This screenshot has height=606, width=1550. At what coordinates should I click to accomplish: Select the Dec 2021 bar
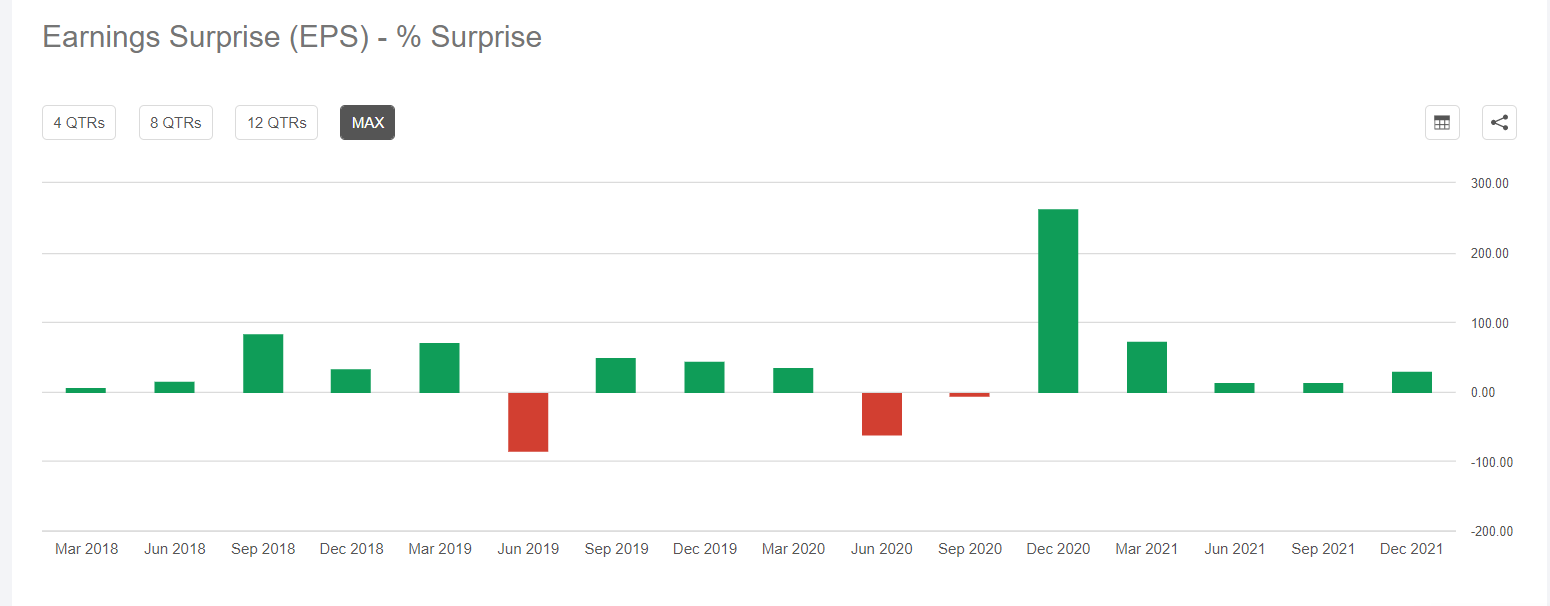[x=1411, y=382]
